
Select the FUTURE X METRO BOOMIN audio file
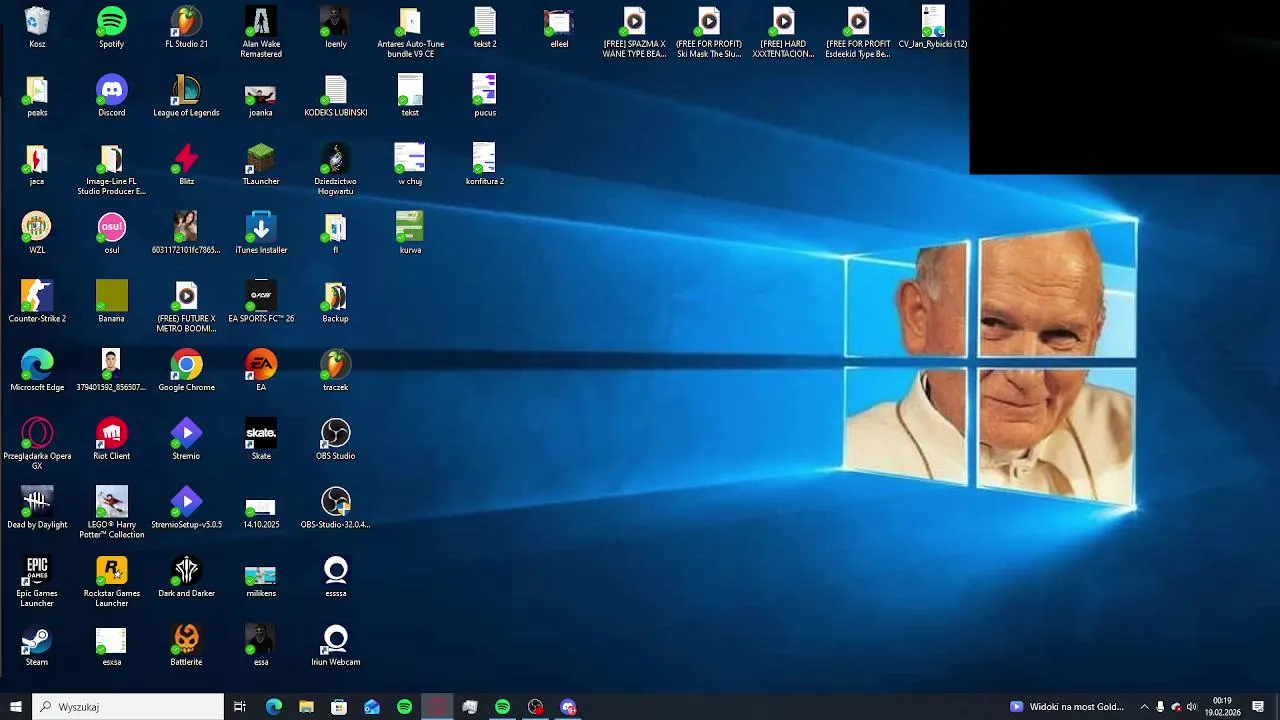pyautogui.click(x=186, y=307)
